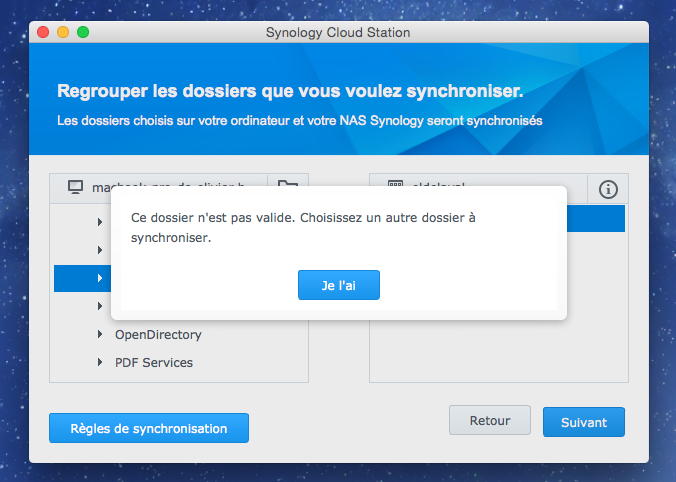Expand the PDF Services folder
676x482 pixels.
pyautogui.click(x=100, y=362)
